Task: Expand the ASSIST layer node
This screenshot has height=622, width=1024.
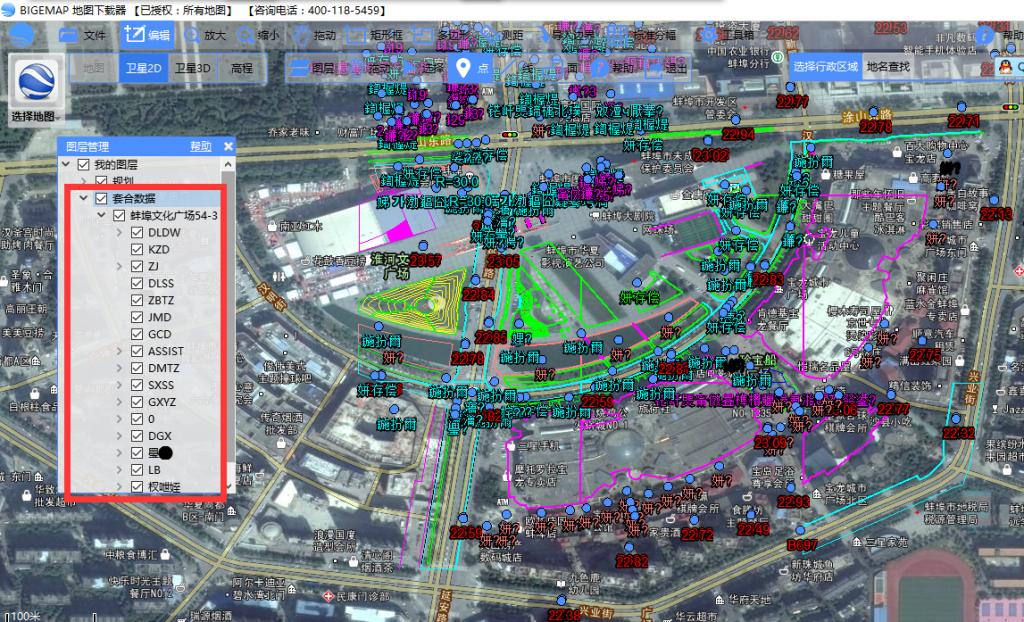Action: [x=119, y=351]
